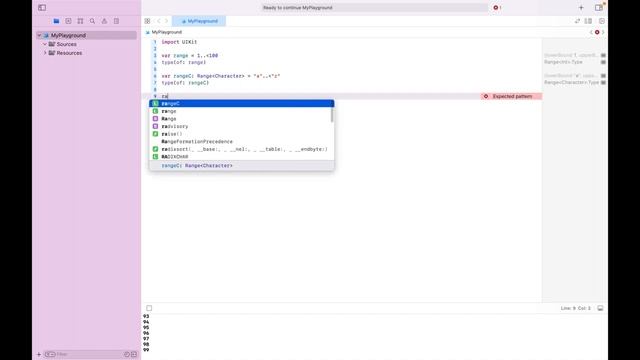Image resolution: width=640 pixels, height=360 pixels.
Task: Click the Range<Character>.Type result text
Action: [x=571, y=82]
